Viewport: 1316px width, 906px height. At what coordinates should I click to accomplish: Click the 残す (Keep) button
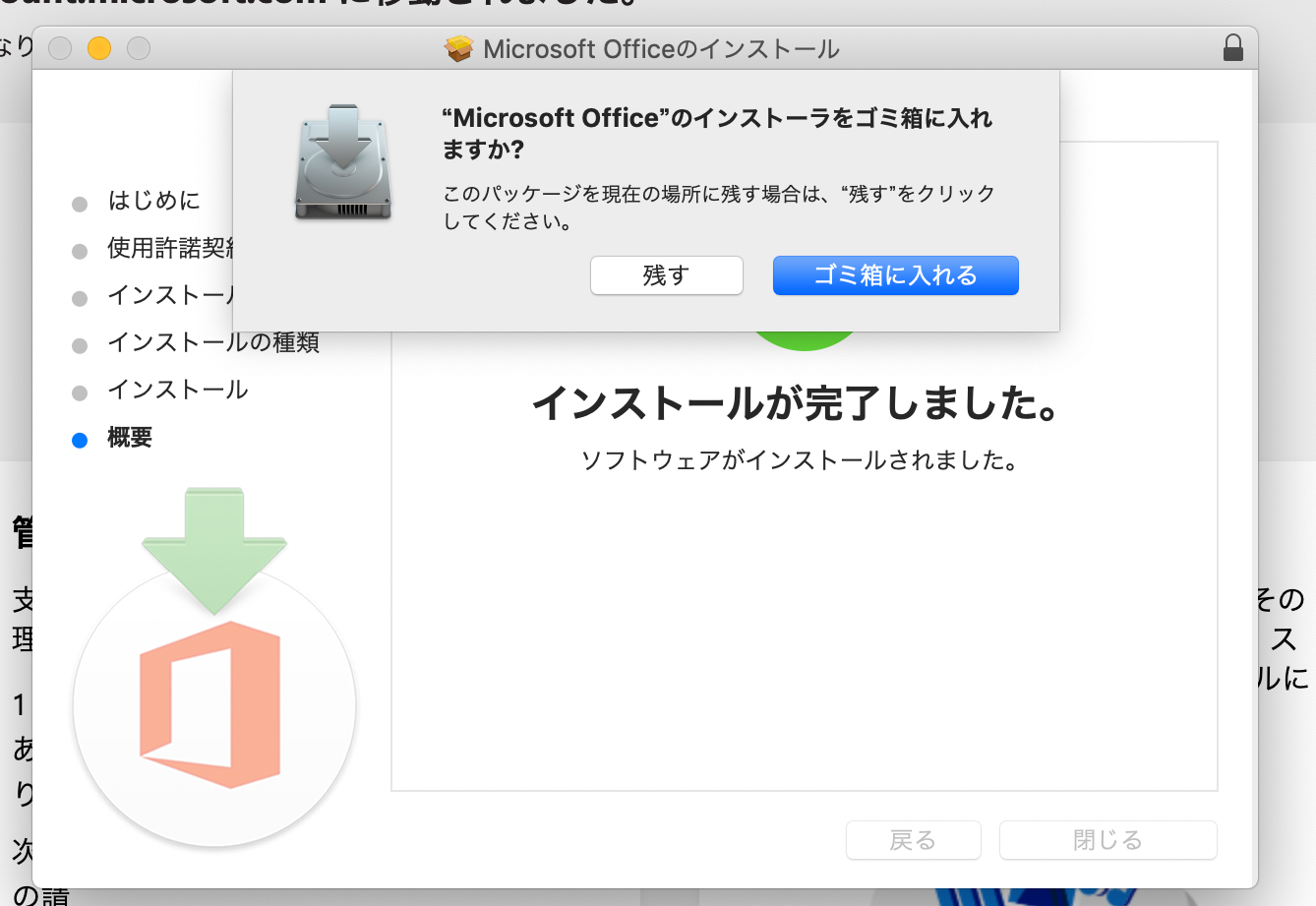coord(666,275)
